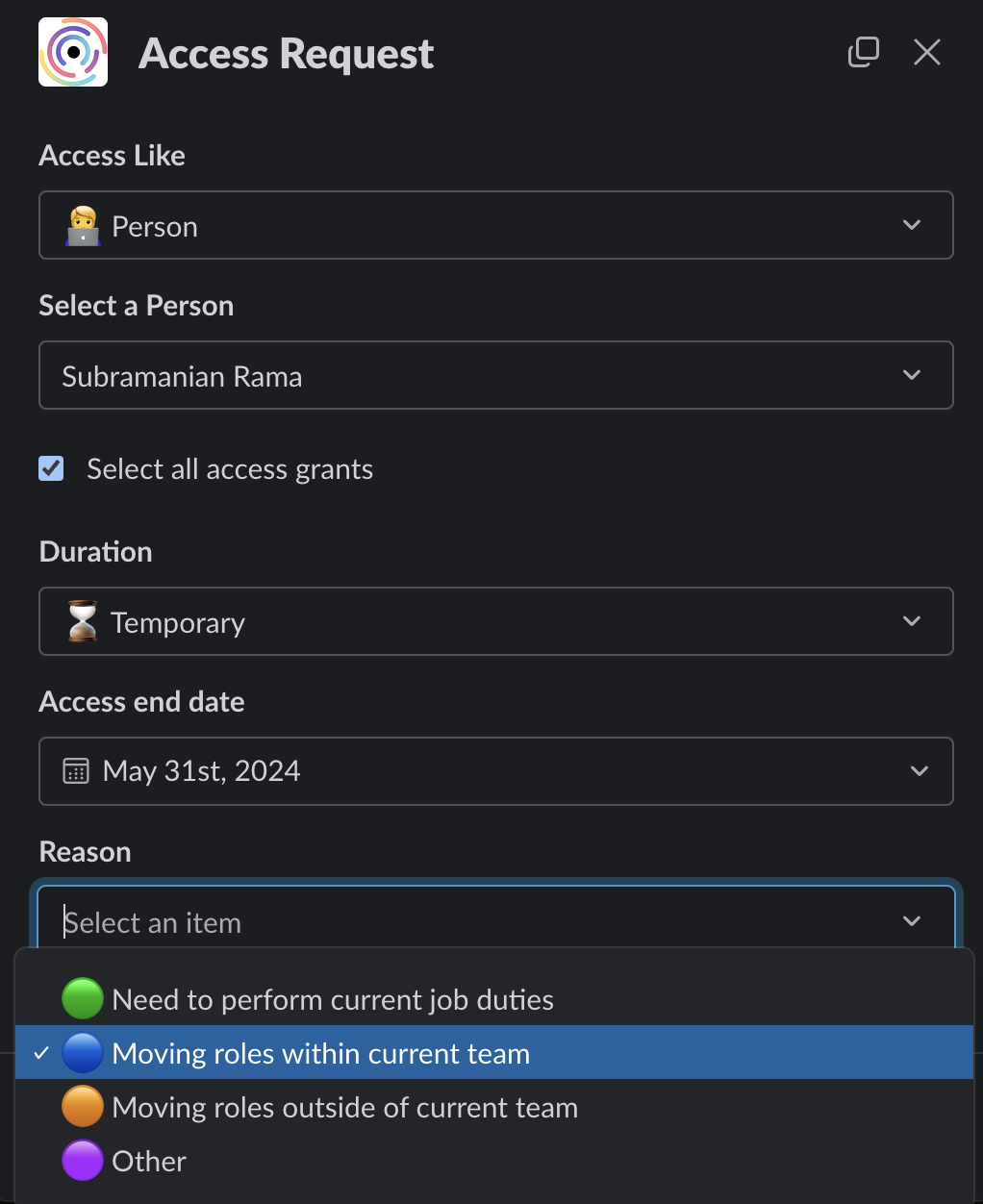
Task: Click the calendar icon in date field
Action: [x=76, y=771]
